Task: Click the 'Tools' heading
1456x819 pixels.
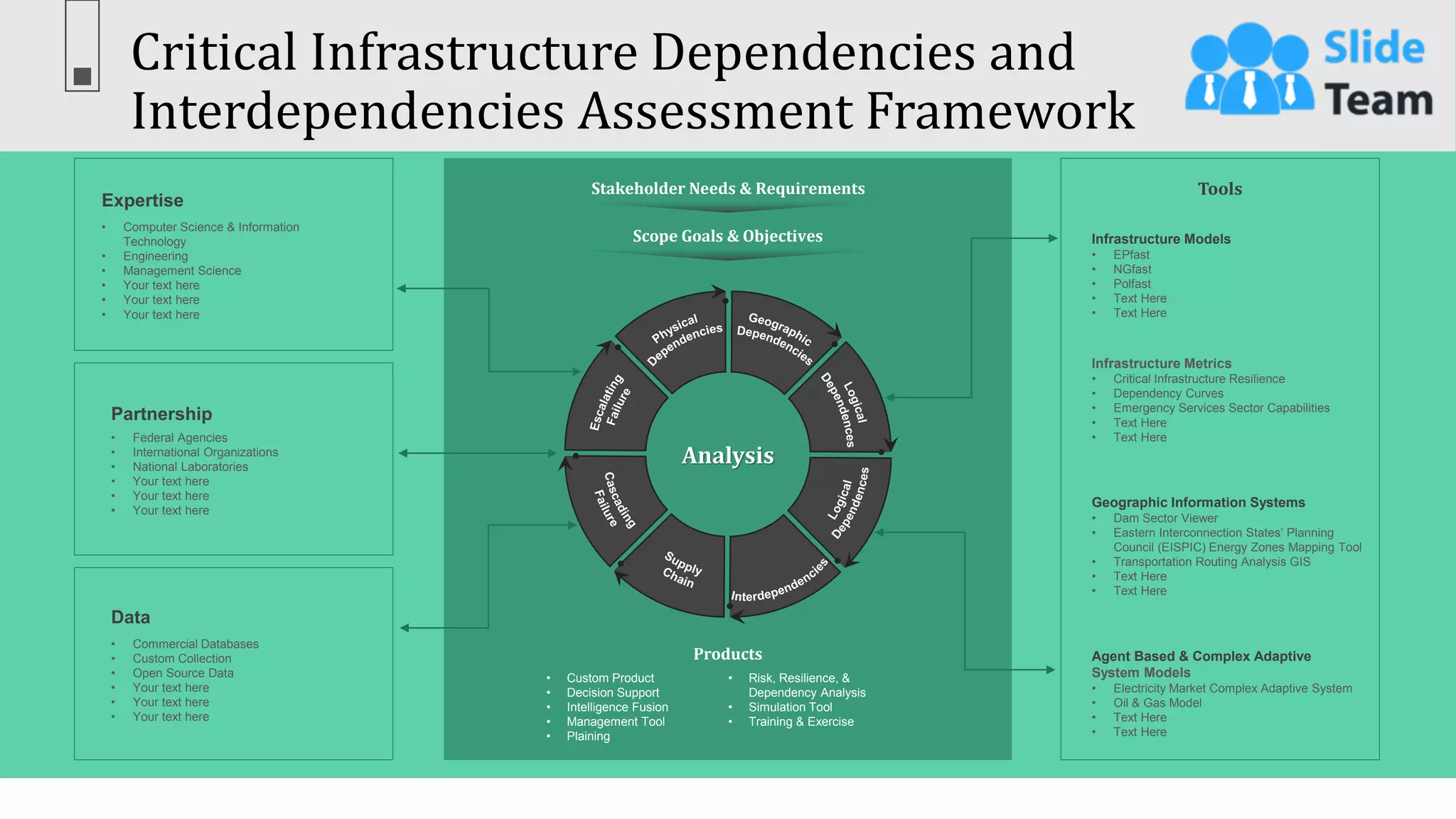Action: pyautogui.click(x=1220, y=189)
